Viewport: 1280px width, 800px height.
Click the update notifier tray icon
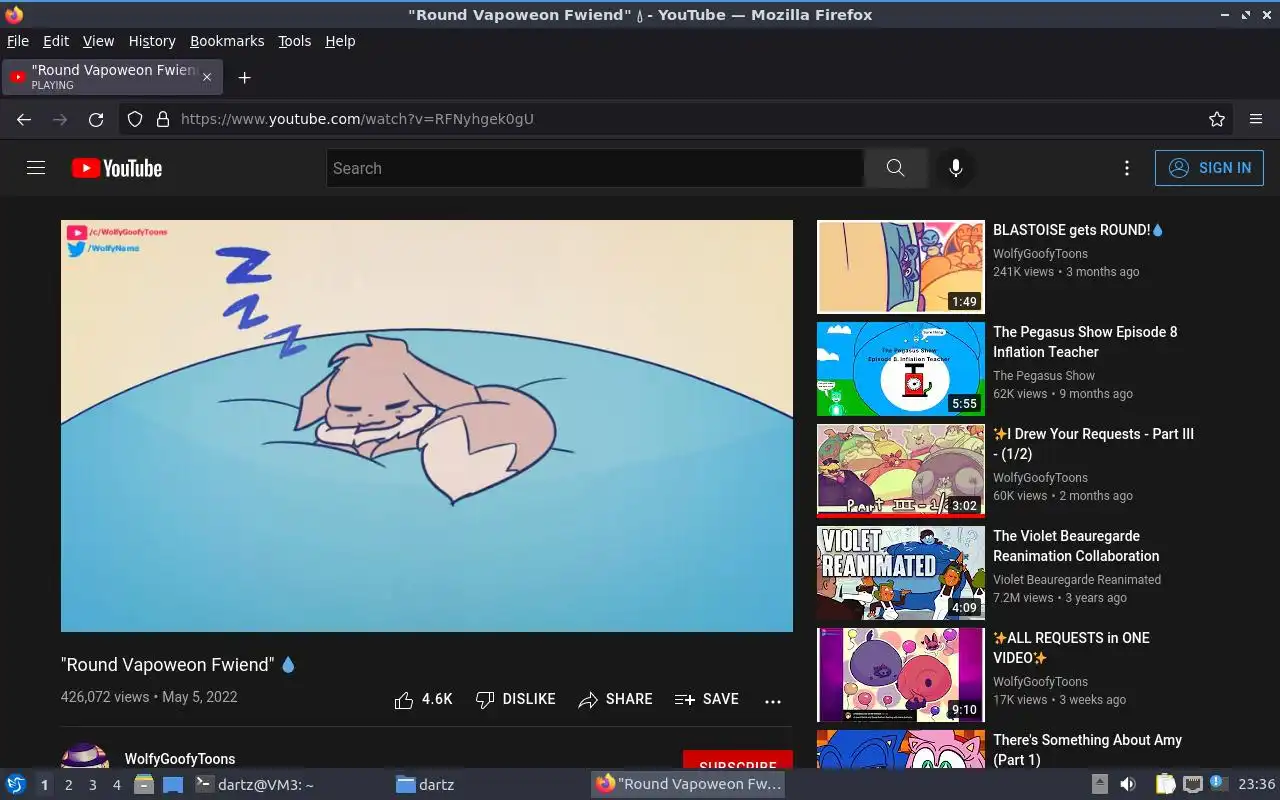pyautogui.click(x=1218, y=784)
